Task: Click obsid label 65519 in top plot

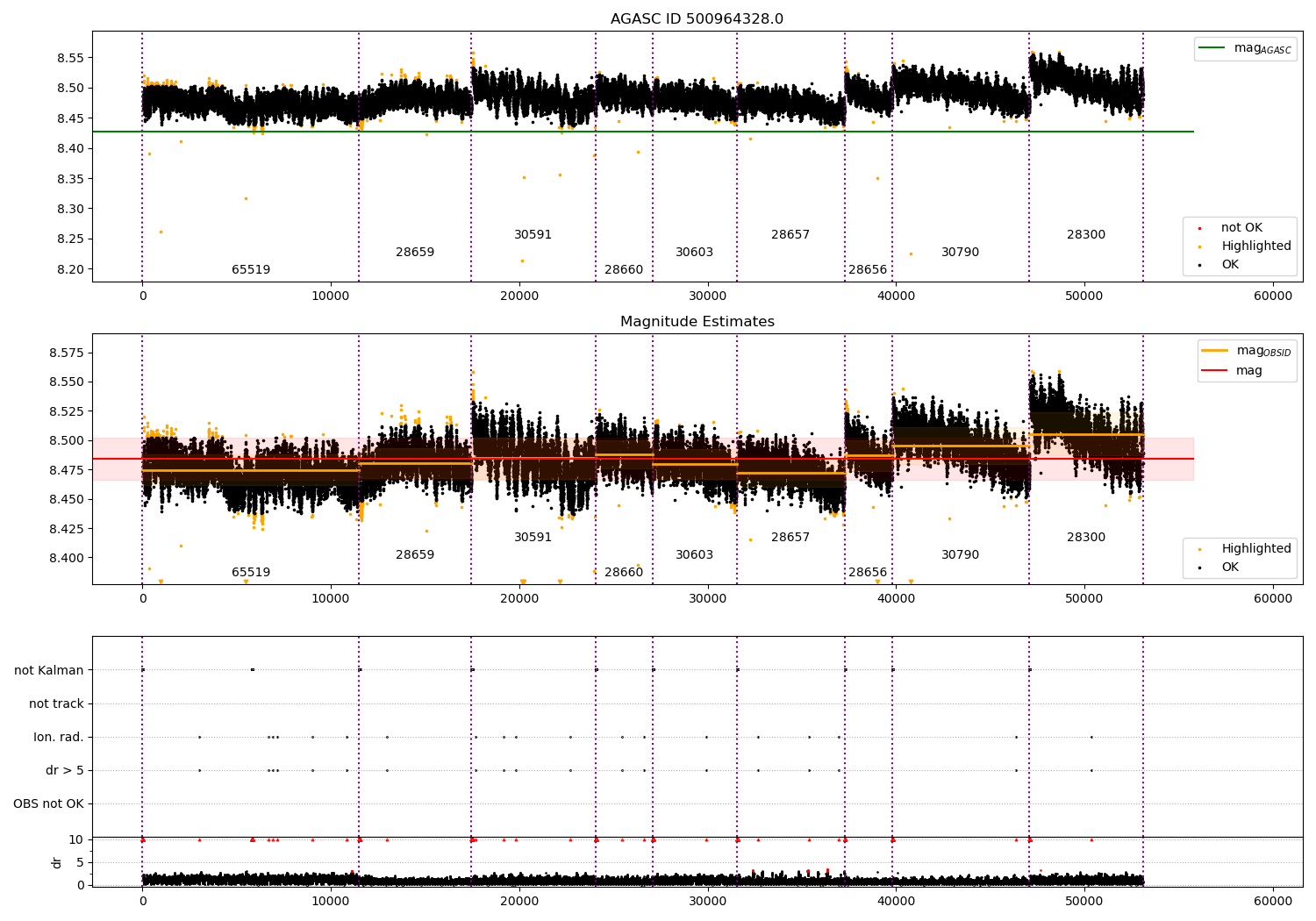Action: tap(251, 270)
